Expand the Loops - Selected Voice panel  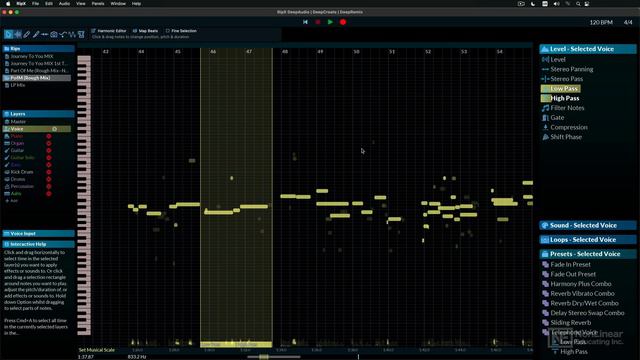[x=588, y=240]
